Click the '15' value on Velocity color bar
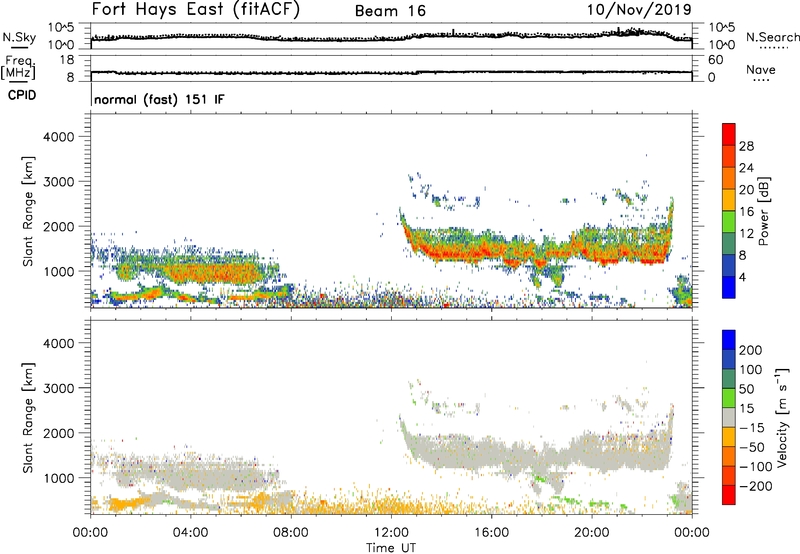The image size is (800, 554). [x=746, y=409]
